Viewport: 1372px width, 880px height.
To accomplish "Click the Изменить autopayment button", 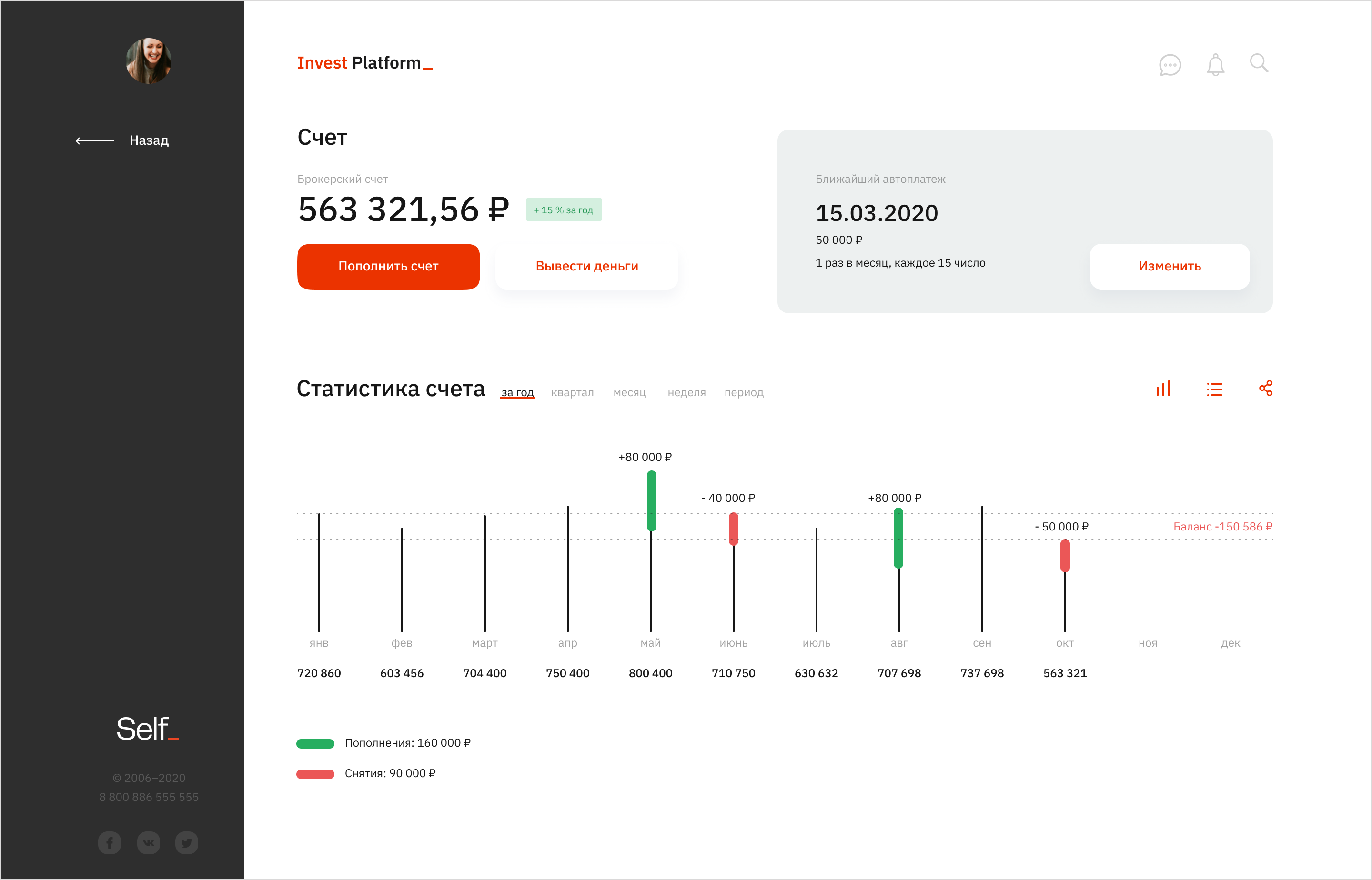I will [1170, 266].
